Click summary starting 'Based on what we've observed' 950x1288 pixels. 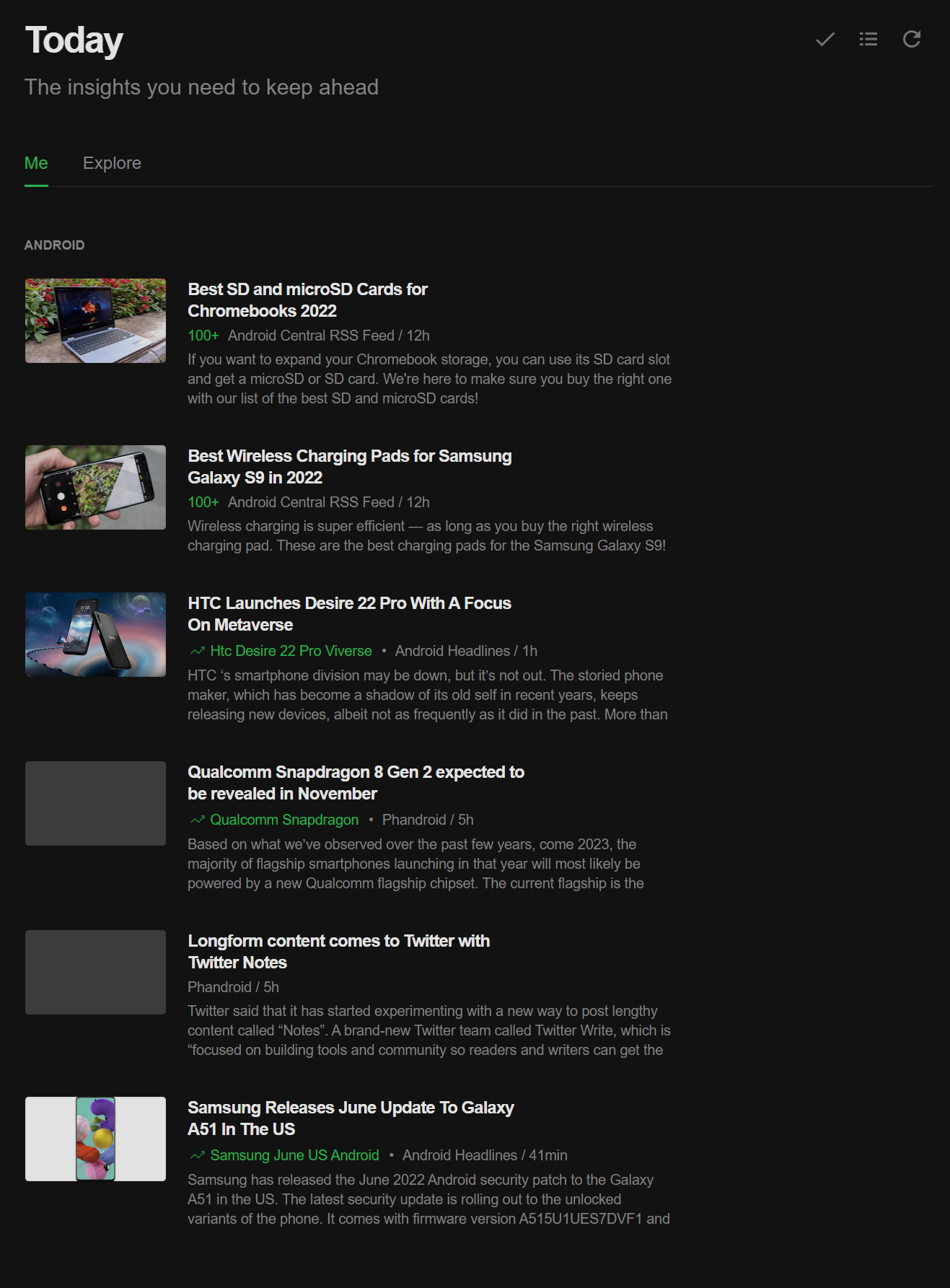point(415,864)
